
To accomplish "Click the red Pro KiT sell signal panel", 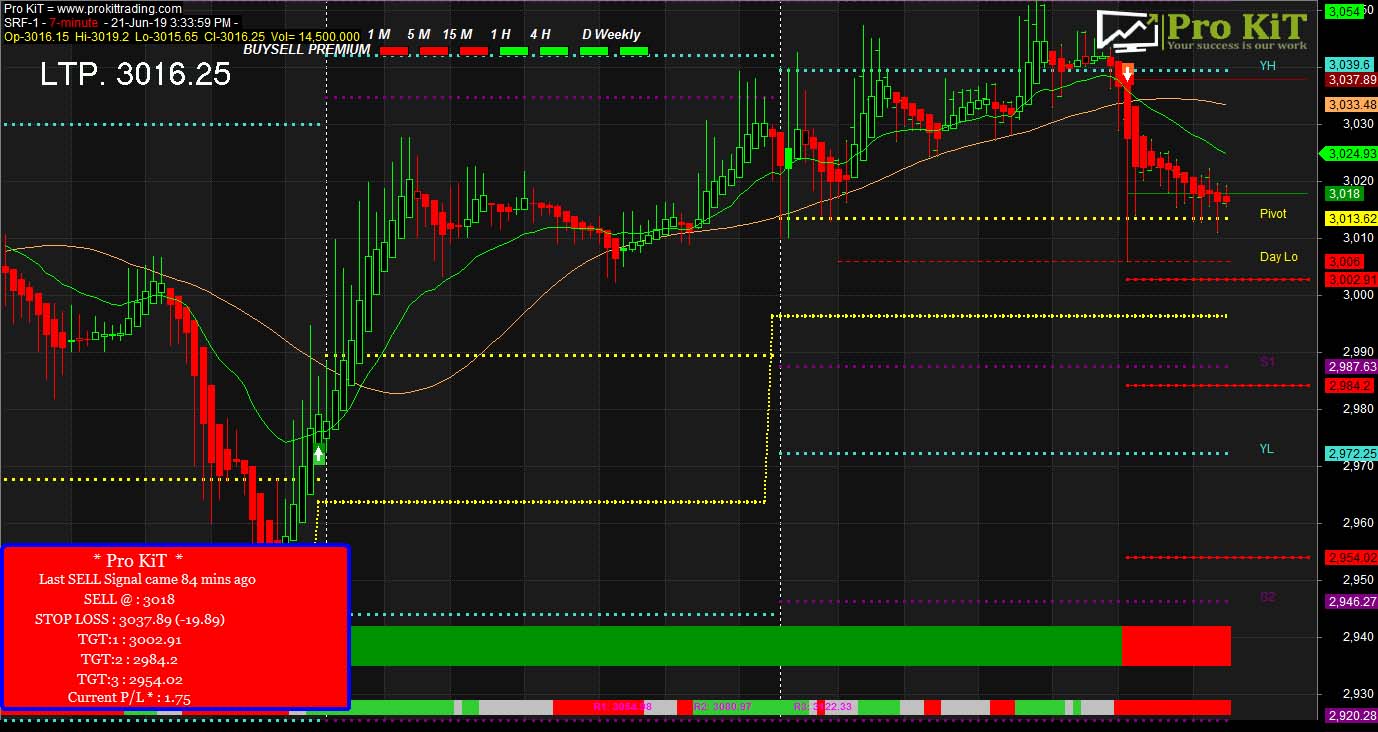I will click(175, 627).
